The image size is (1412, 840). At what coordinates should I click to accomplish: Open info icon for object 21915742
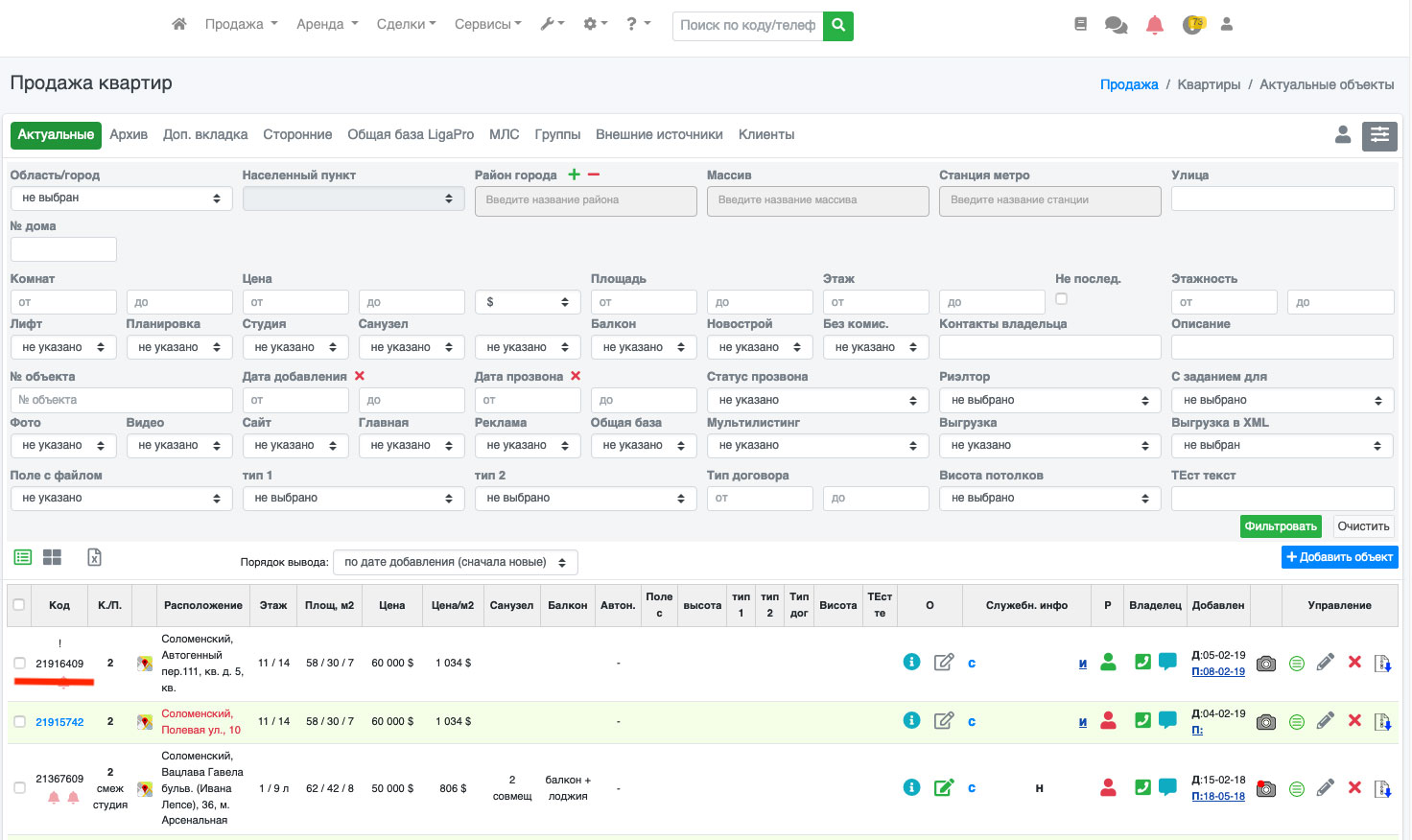click(x=911, y=720)
